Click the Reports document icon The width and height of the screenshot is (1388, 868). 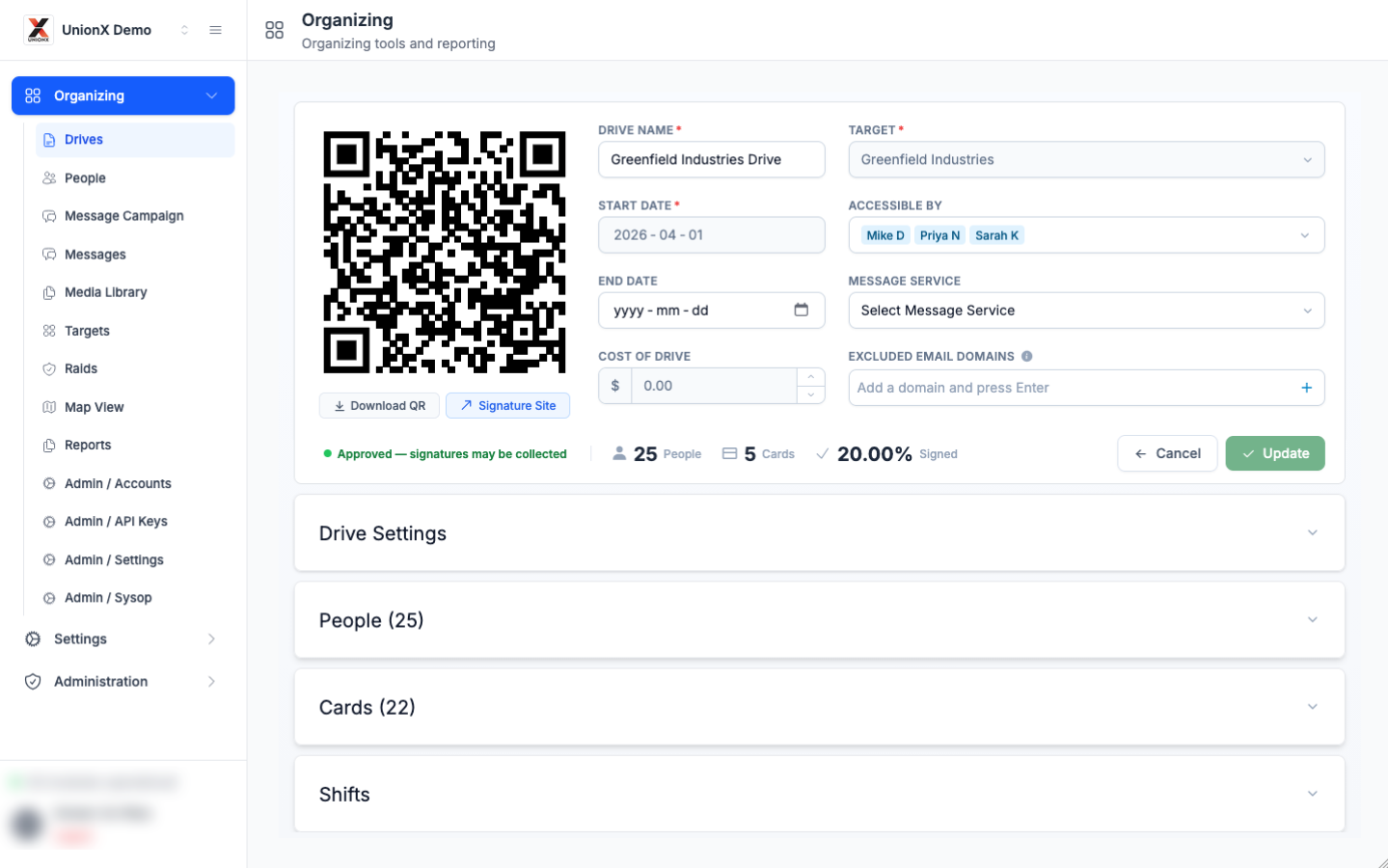49,445
